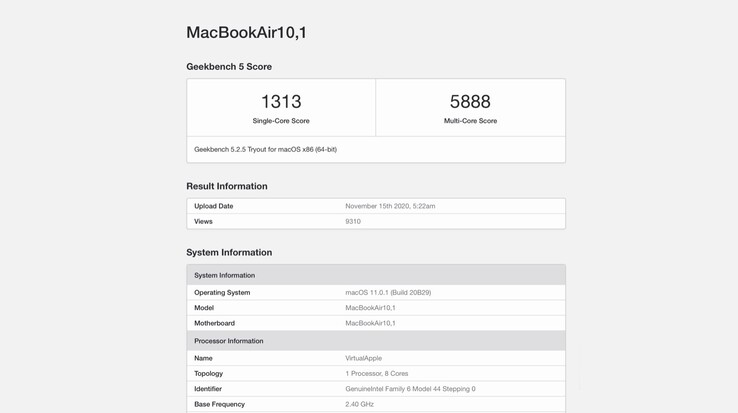The width and height of the screenshot is (738, 413).
Task: Select the MacBookAir10,1 value in Model row
Action: pyautogui.click(x=370, y=308)
